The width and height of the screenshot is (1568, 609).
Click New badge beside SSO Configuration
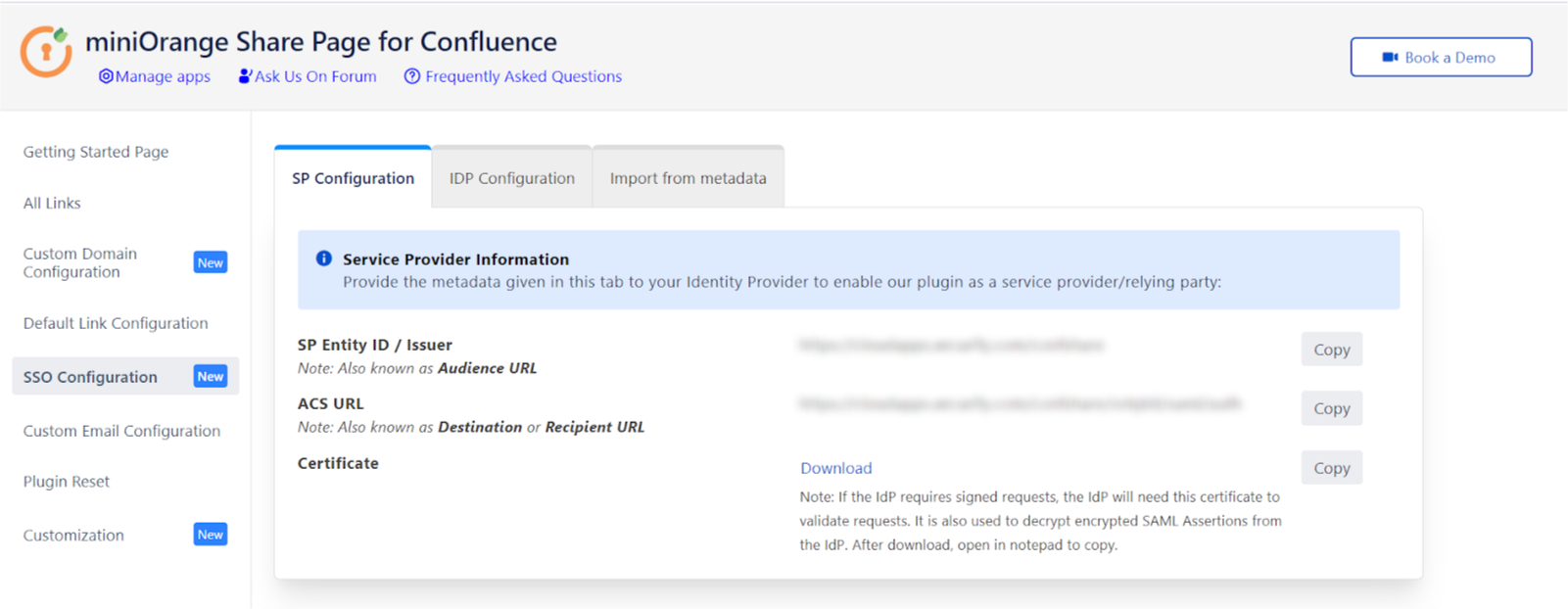coord(211,377)
